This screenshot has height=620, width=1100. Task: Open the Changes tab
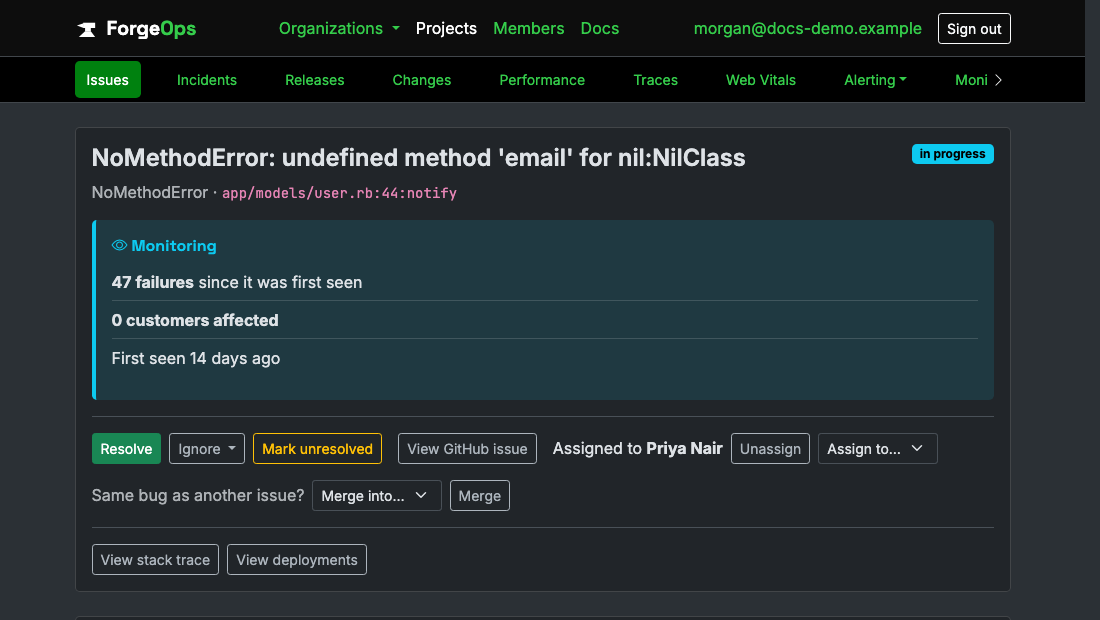pos(422,80)
